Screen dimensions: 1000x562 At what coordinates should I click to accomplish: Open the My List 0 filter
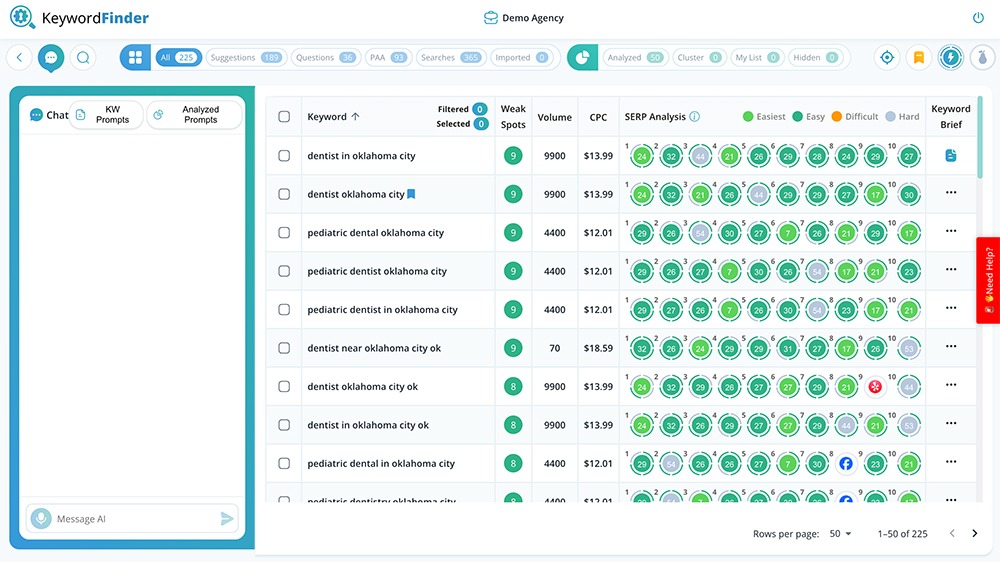(757, 57)
